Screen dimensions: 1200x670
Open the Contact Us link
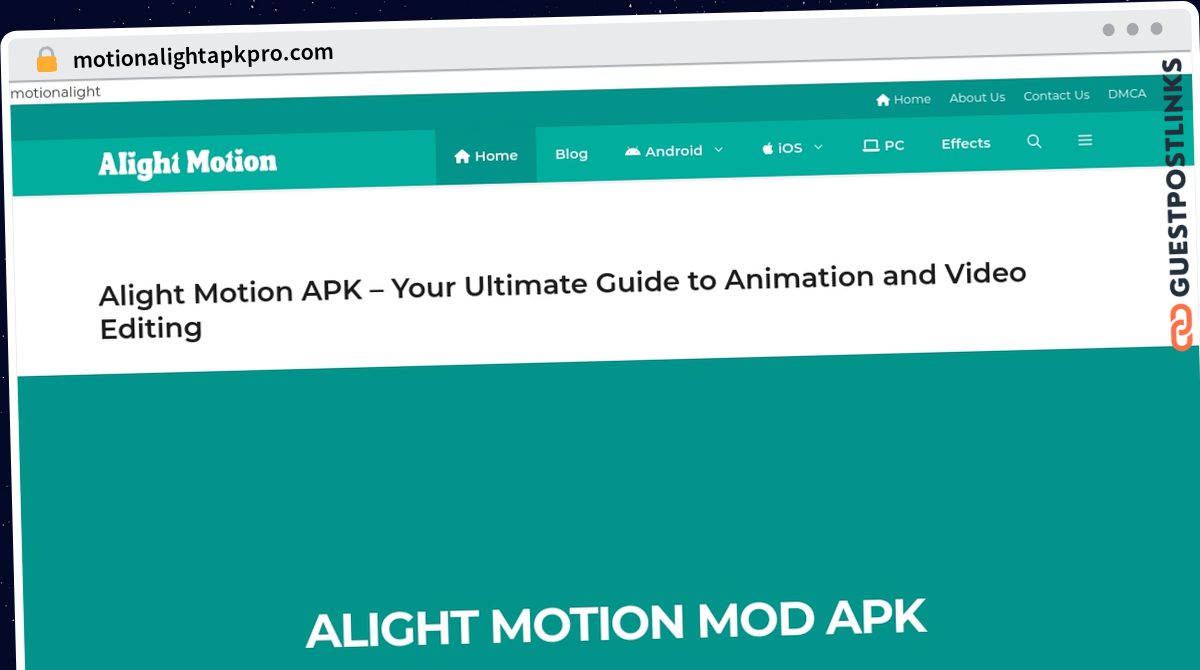[1056, 96]
